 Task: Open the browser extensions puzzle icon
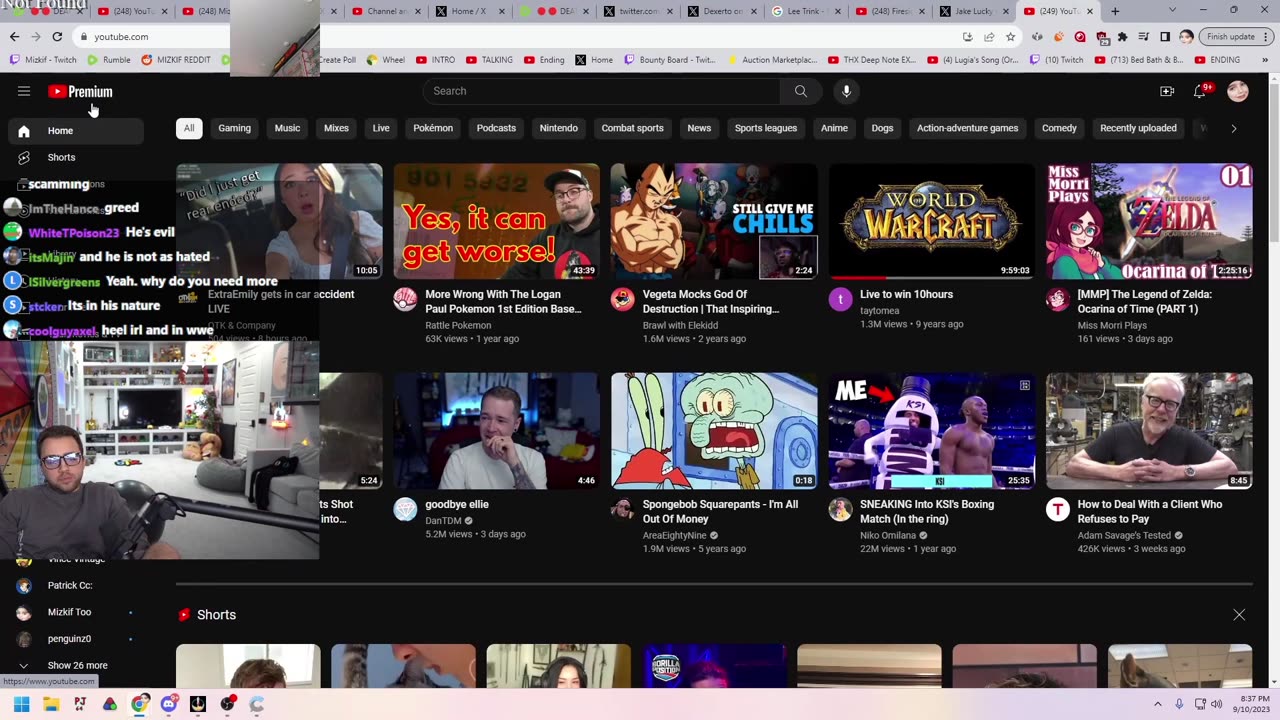[x=1123, y=36]
